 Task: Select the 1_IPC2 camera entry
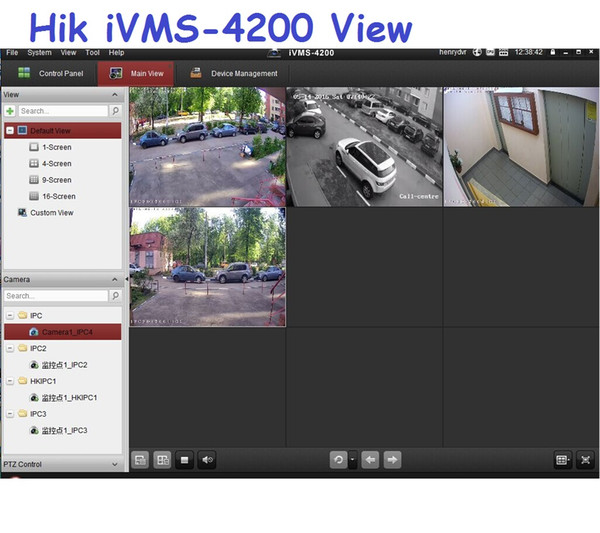[x=63, y=365]
